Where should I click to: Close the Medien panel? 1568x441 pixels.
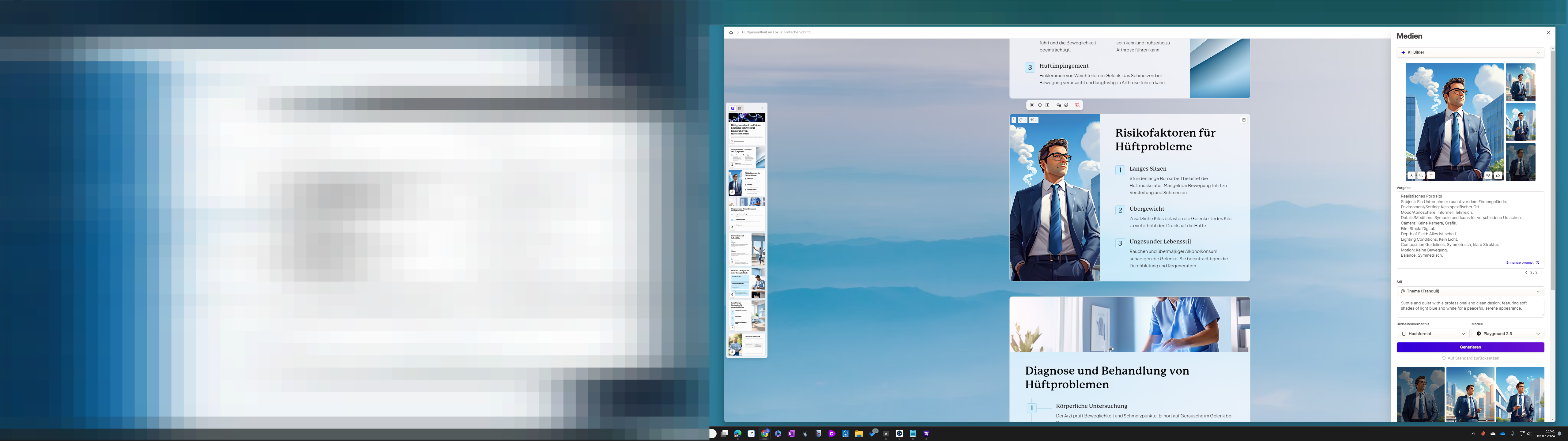[x=1548, y=32]
